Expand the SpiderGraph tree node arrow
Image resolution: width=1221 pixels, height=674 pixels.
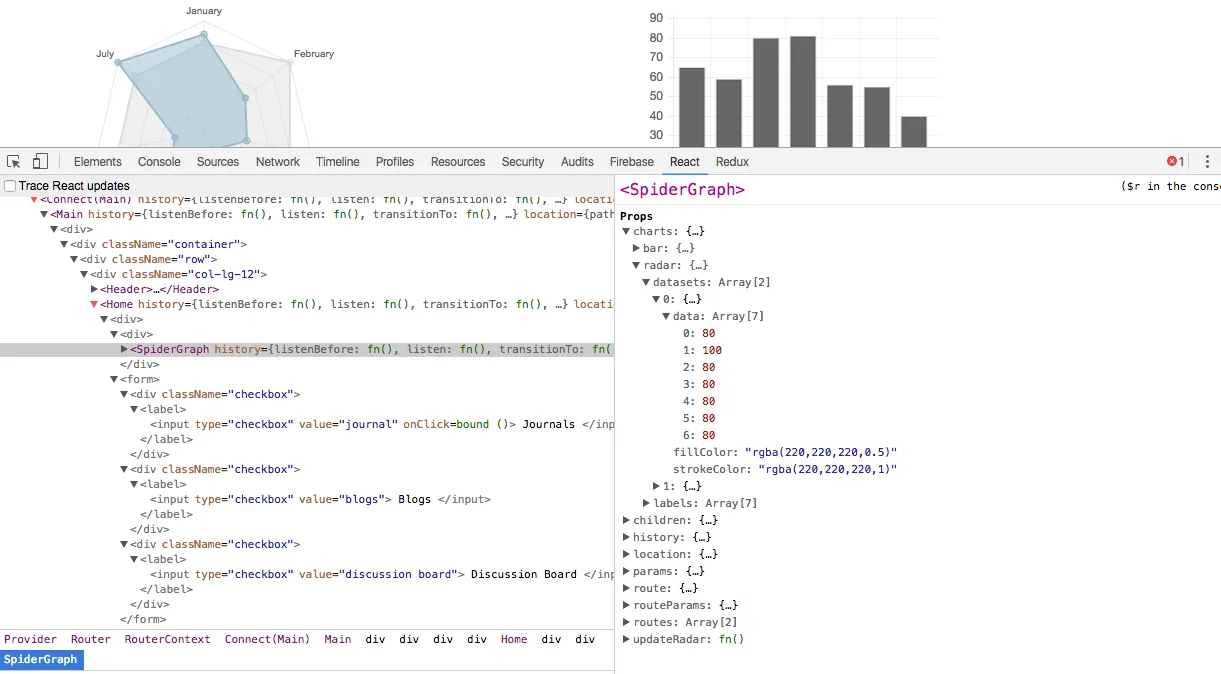point(125,349)
